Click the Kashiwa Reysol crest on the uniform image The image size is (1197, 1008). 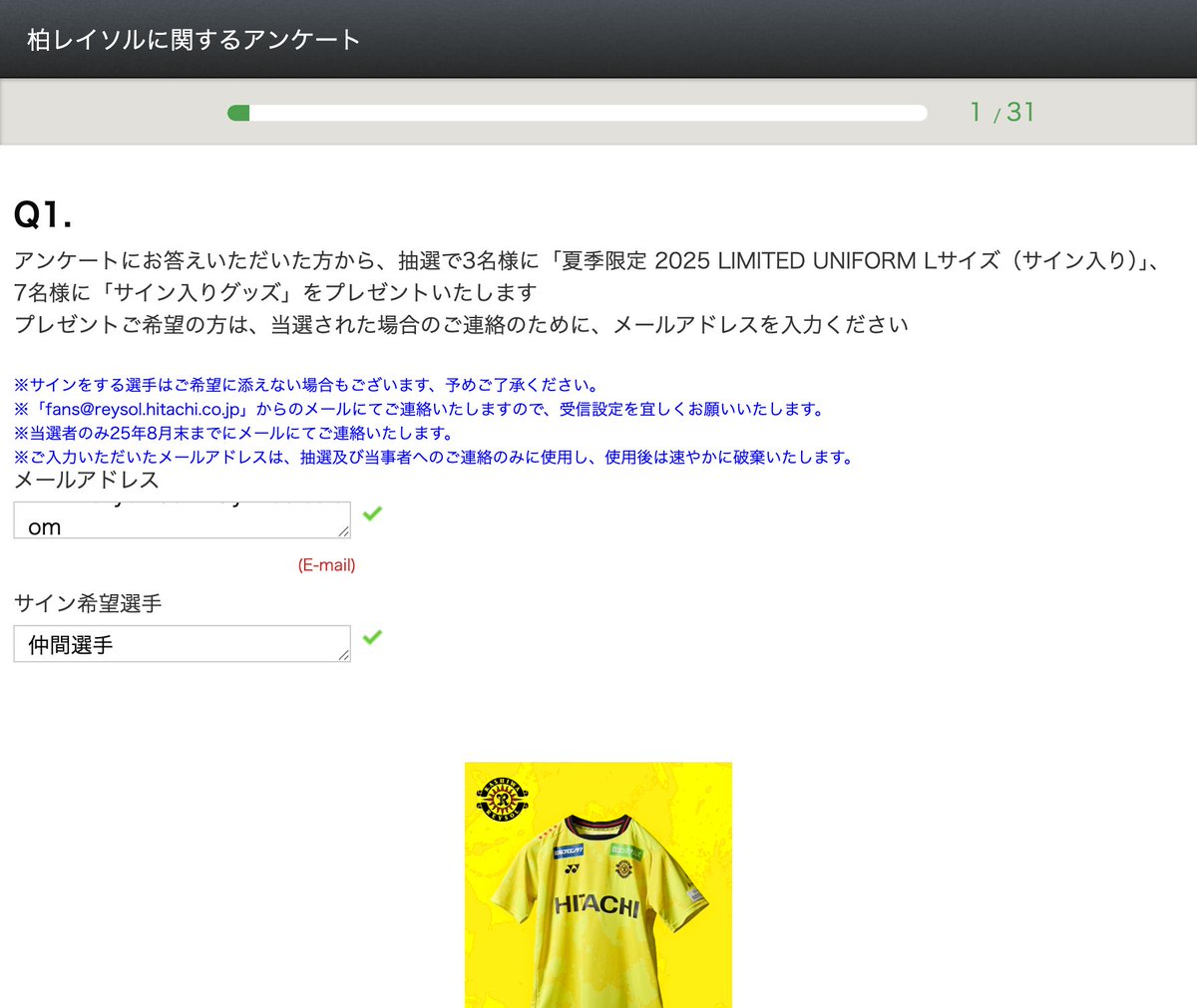click(503, 801)
